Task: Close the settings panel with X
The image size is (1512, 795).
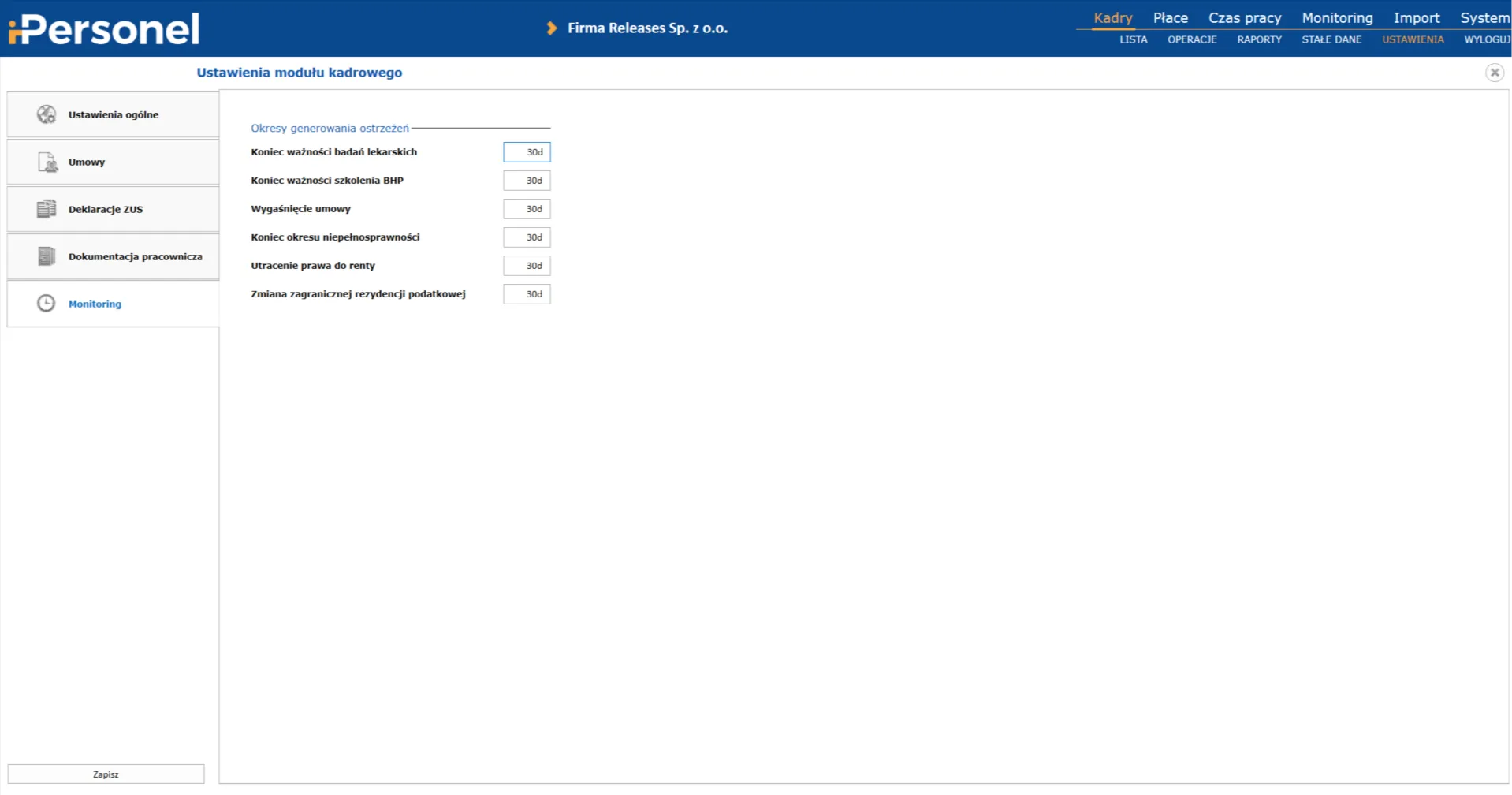Action: [1494, 73]
